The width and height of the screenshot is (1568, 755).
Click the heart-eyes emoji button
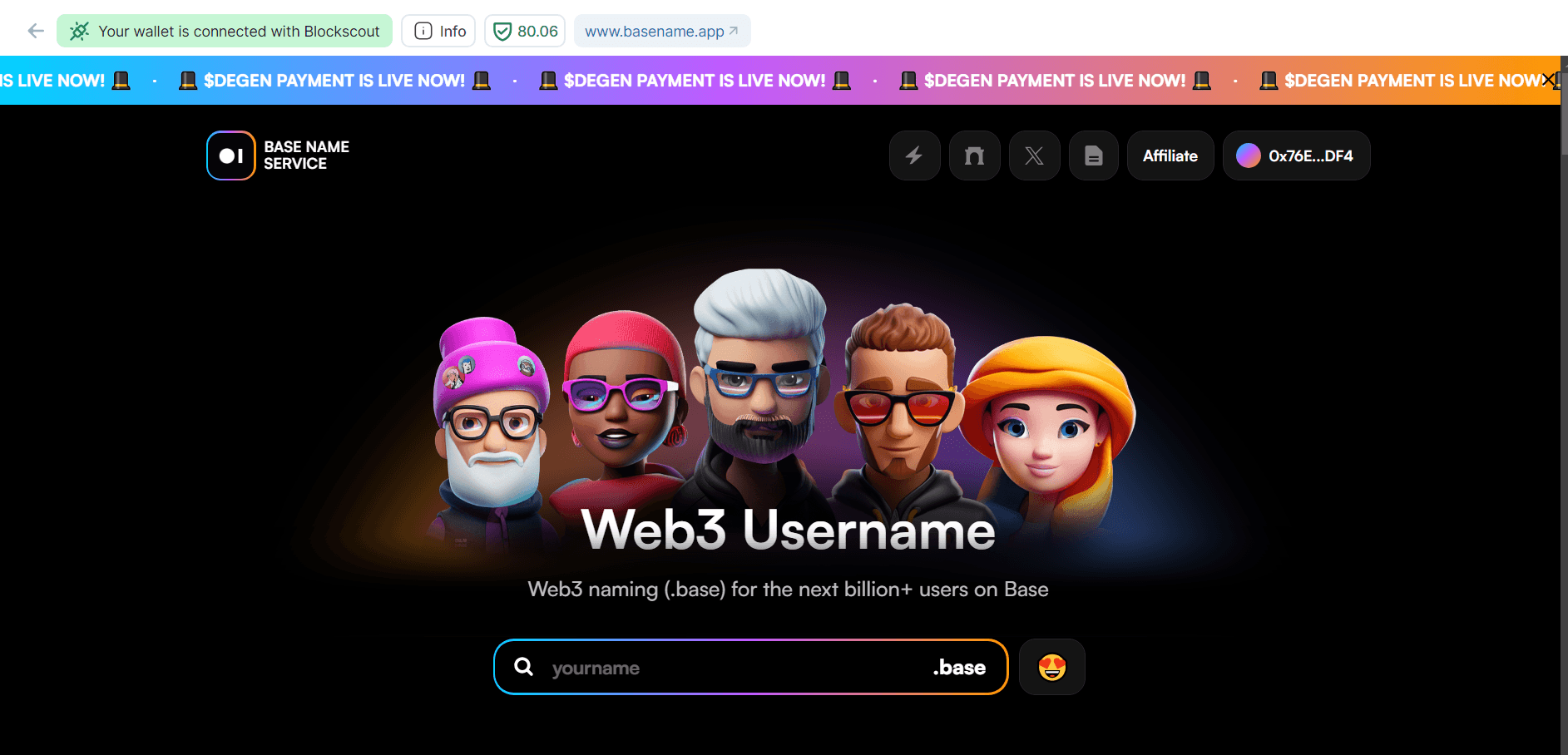(x=1052, y=667)
